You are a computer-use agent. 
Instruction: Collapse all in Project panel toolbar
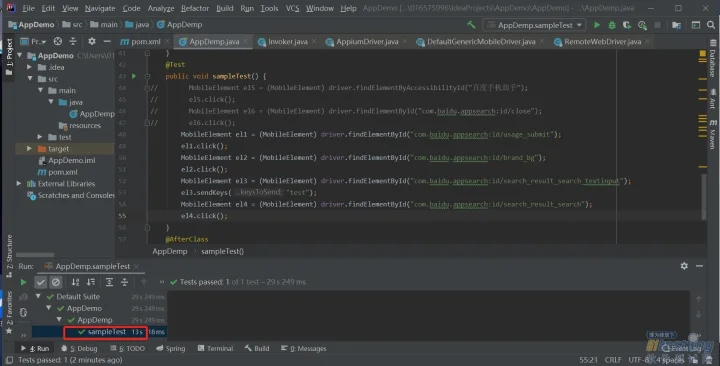[73, 41]
